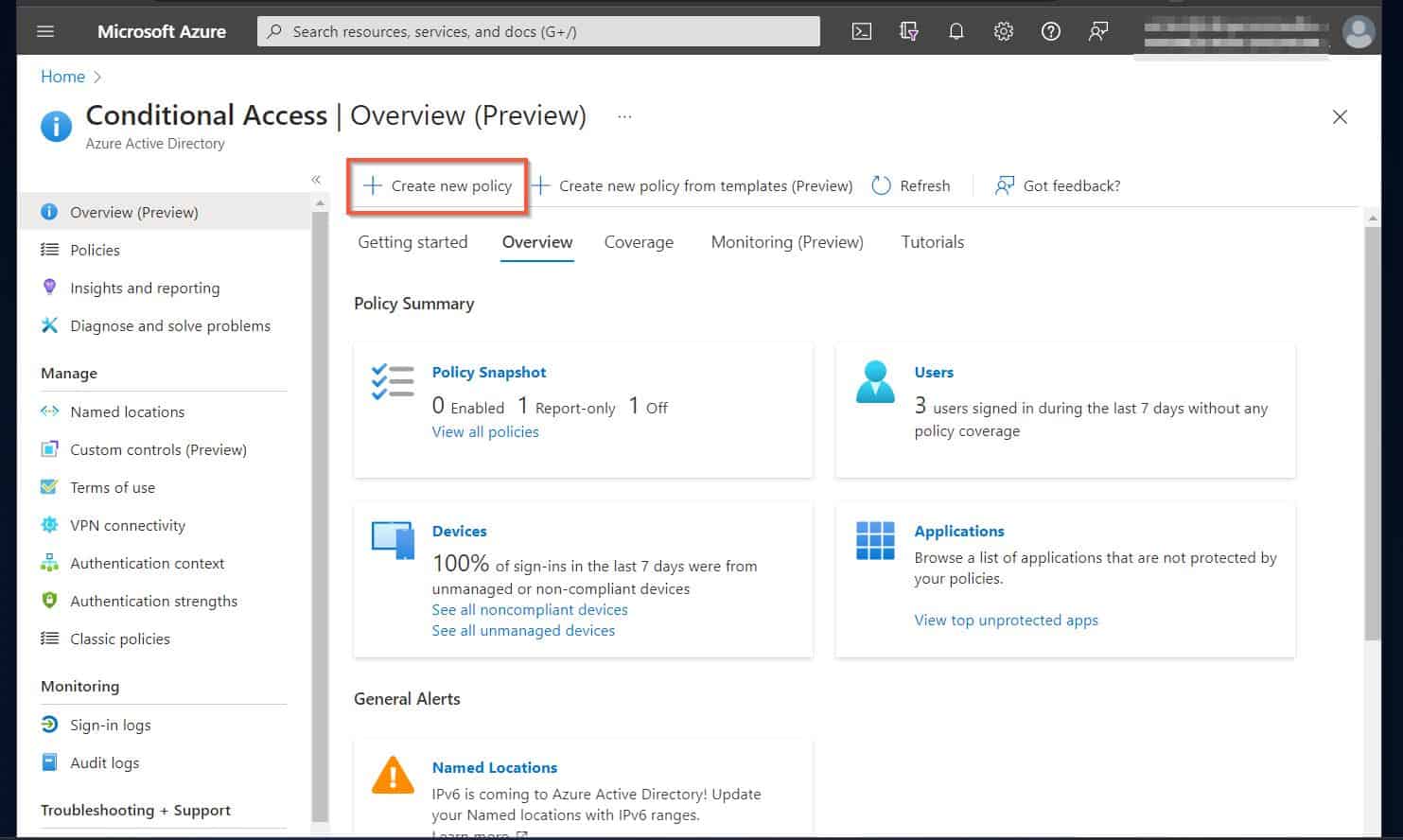Open Cloud Shell from the top bar
The image size is (1403, 840).
(861, 31)
